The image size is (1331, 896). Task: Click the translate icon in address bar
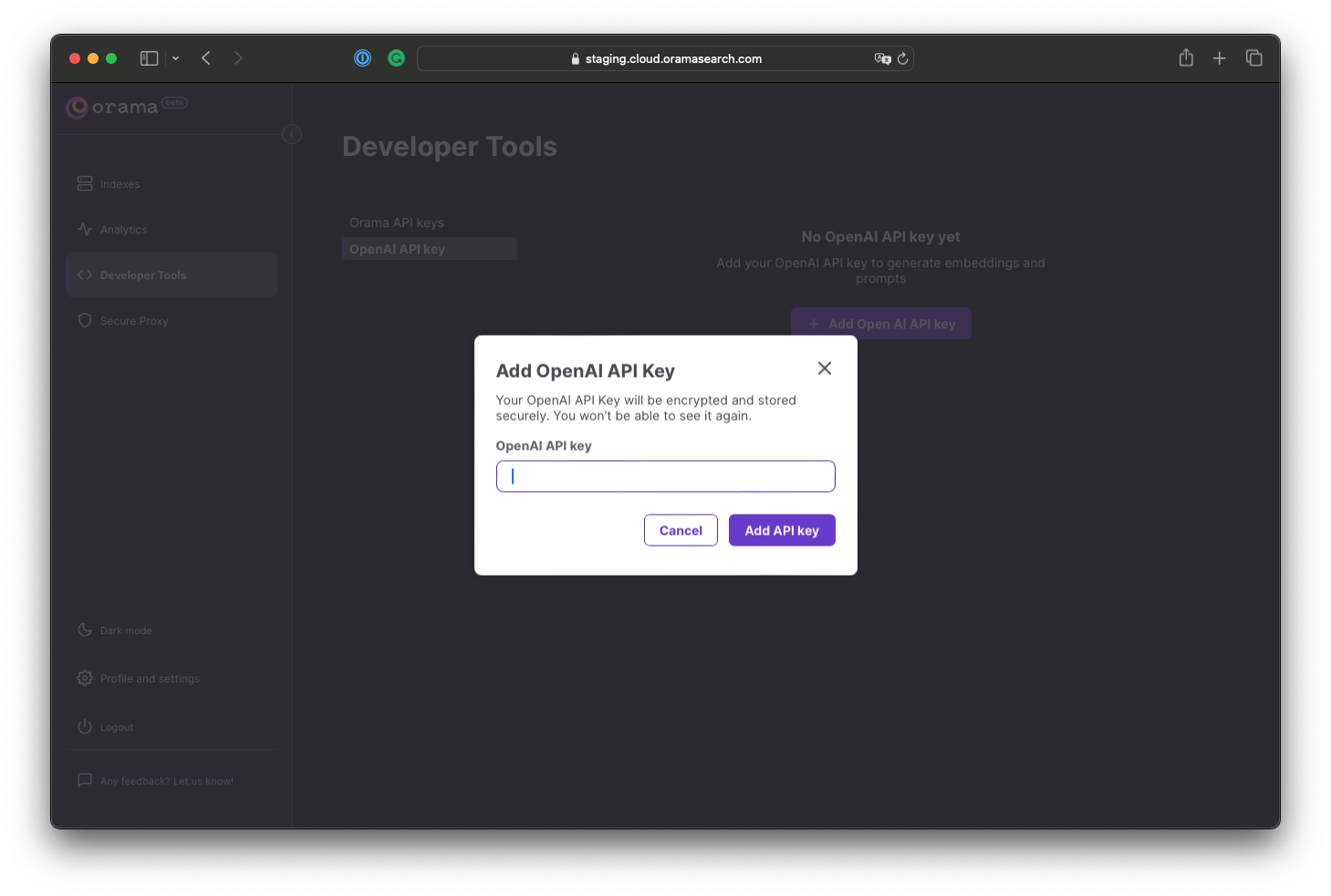(882, 58)
